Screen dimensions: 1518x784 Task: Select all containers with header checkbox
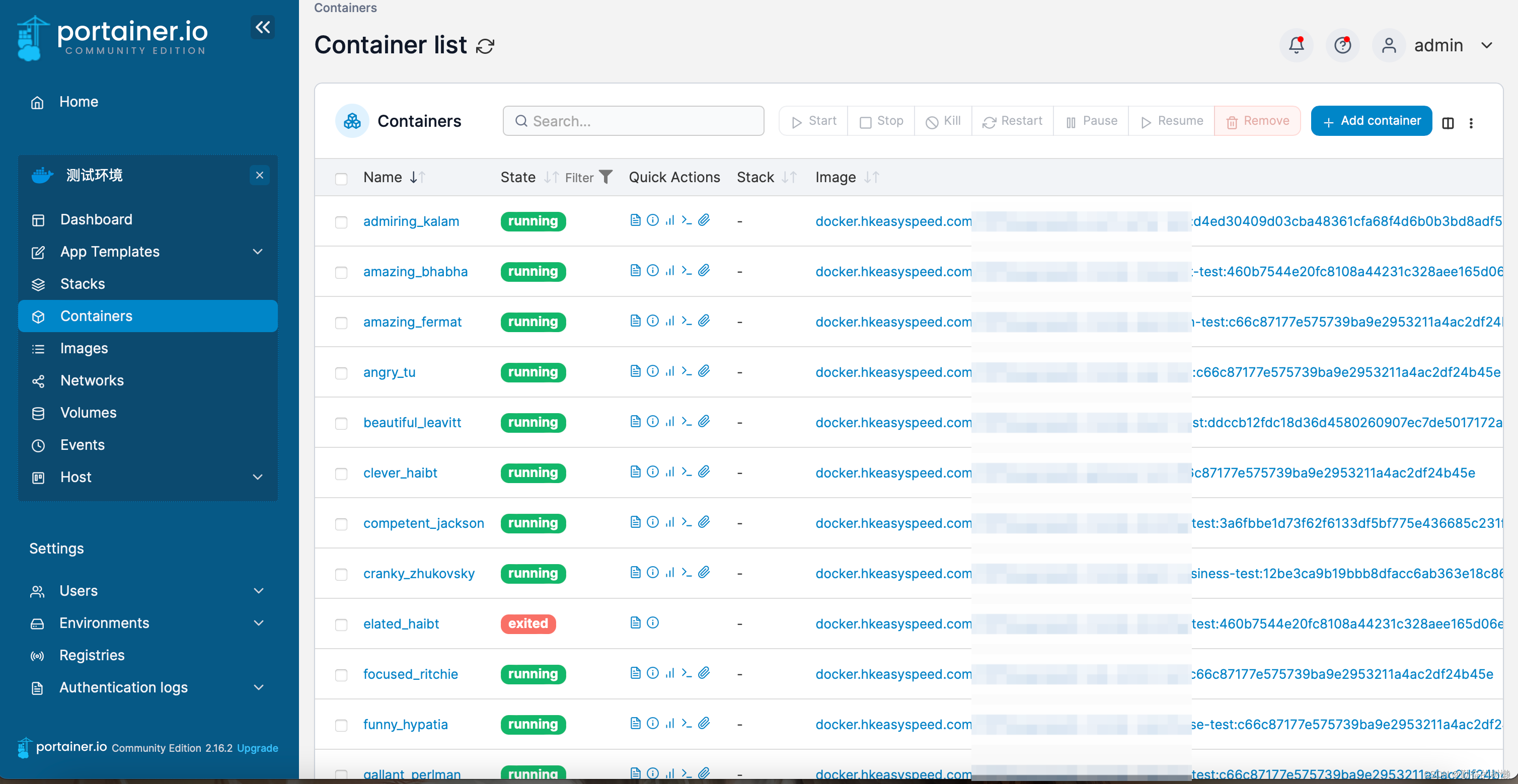[x=341, y=179]
